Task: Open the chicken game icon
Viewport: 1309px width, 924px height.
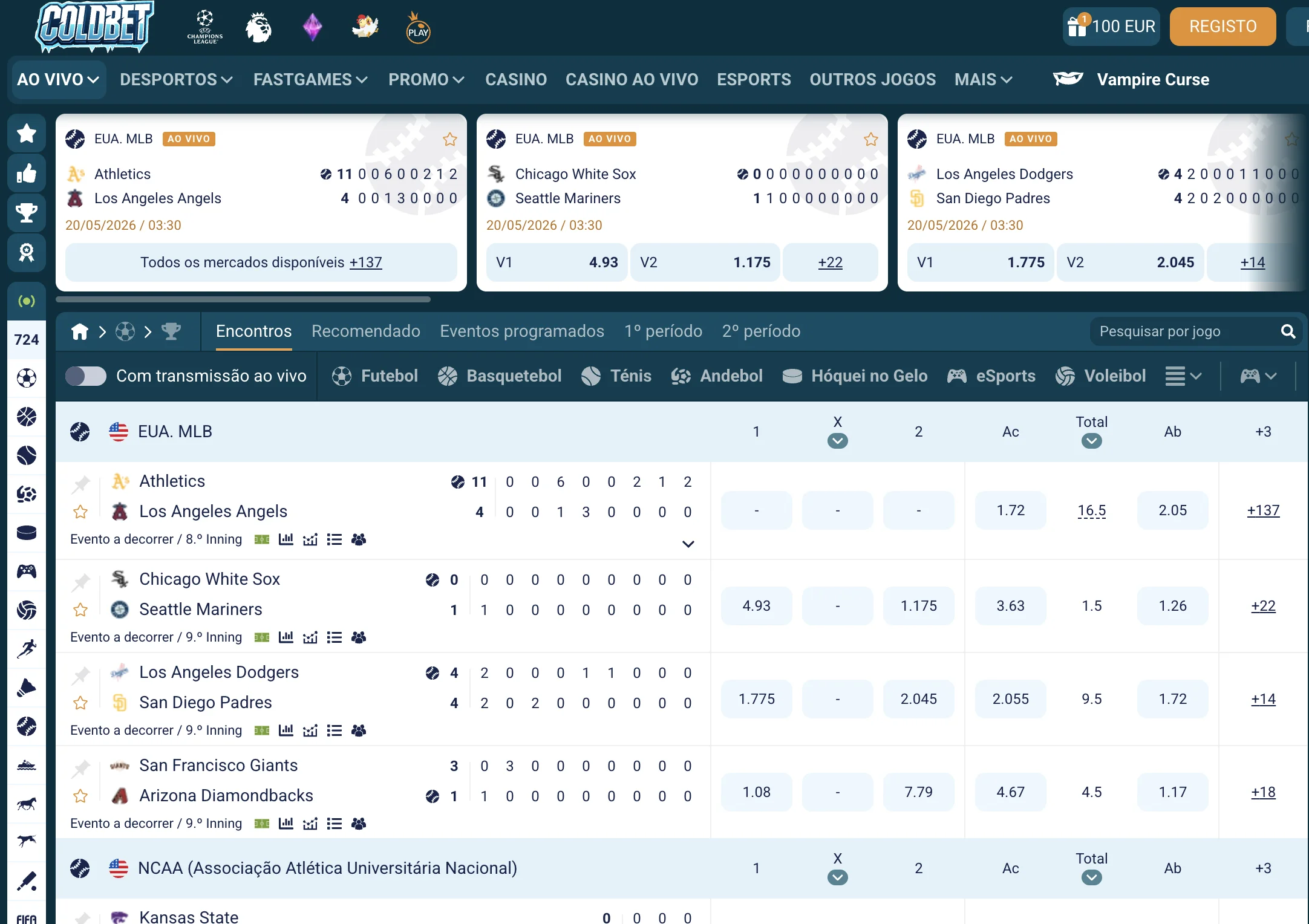Action: 365,27
